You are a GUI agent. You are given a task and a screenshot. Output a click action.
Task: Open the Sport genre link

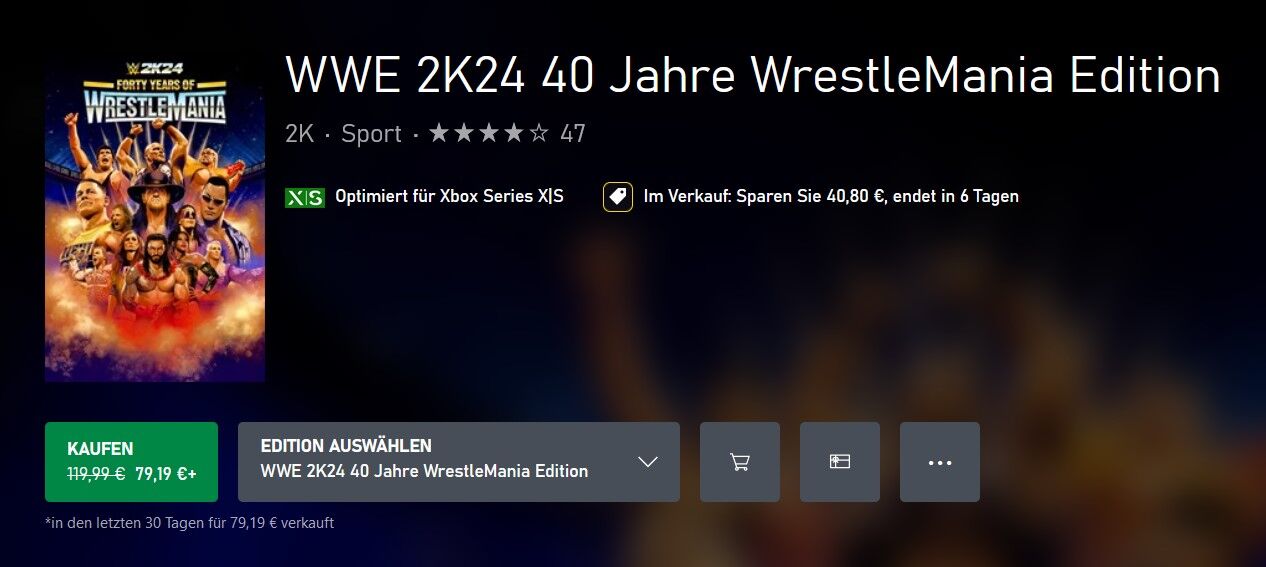(x=371, y=134)
